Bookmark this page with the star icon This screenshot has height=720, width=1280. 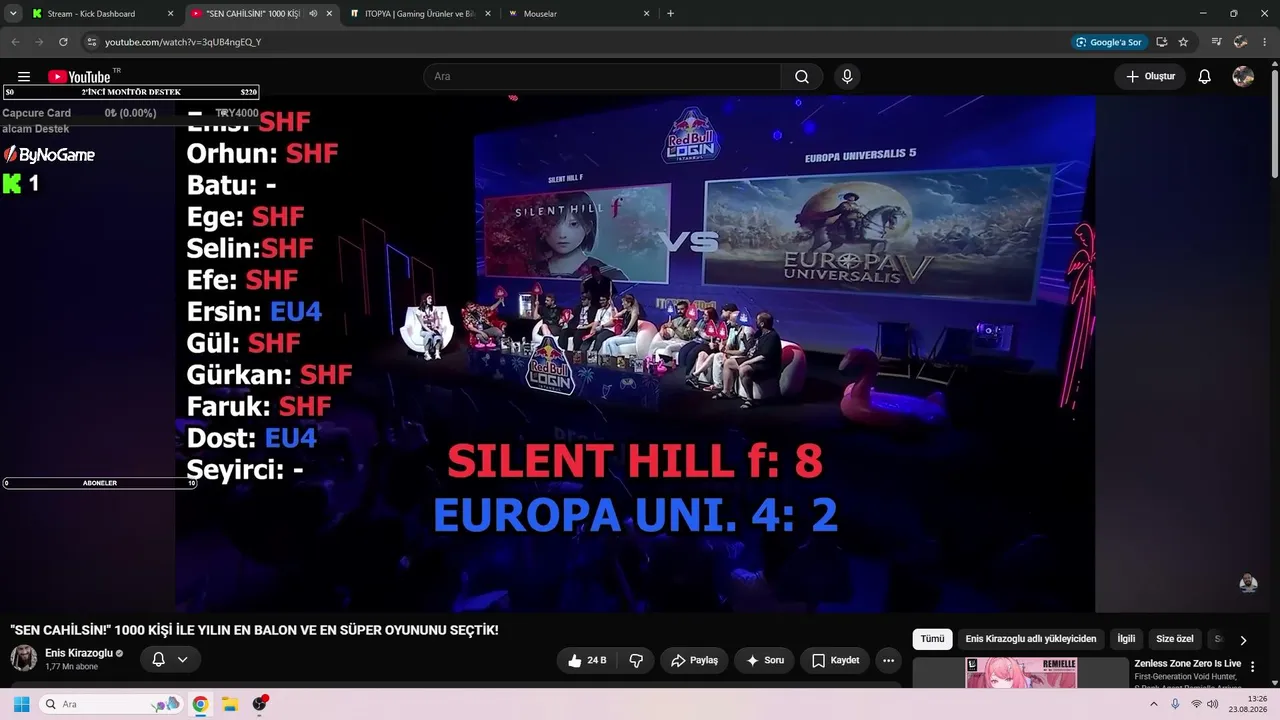[1183, 42]
